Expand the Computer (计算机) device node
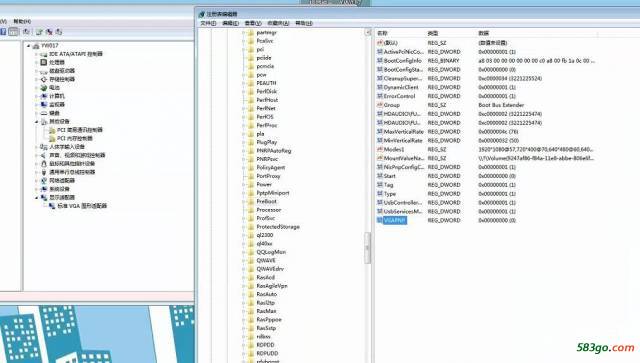The height and width of the screenshot is (363, 640). (36, 96)
